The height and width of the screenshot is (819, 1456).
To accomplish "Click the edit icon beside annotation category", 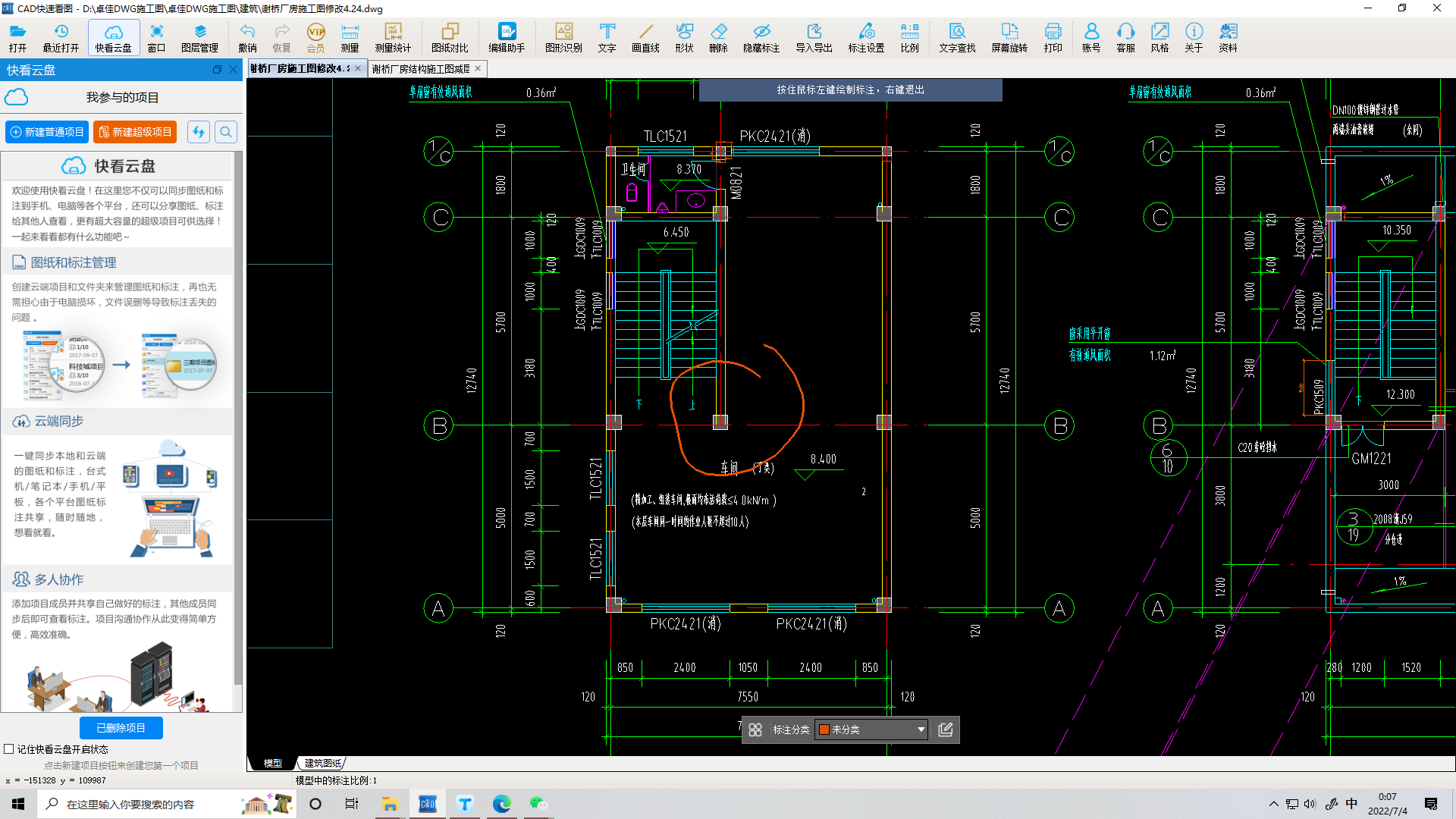I will [x=946, y=730].
